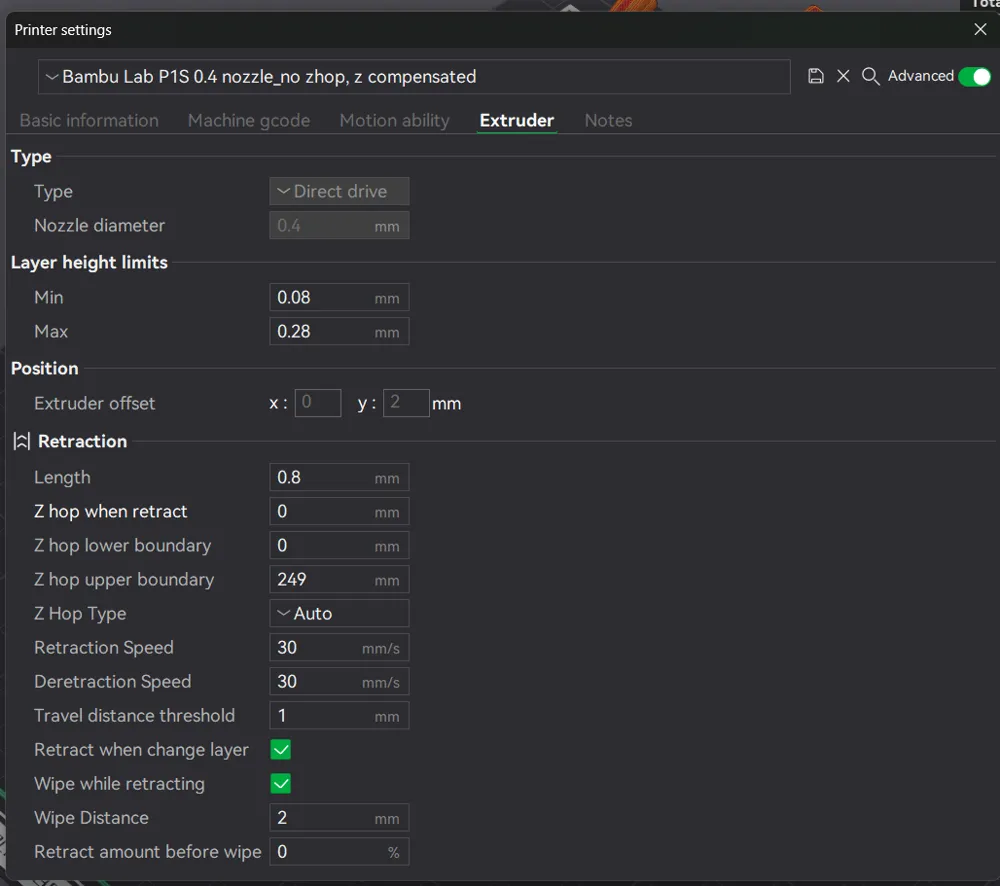This screenshot has width=1000, height=886.
Task: Open the Type Direct drive dropdown
Action: coord(339,191)
